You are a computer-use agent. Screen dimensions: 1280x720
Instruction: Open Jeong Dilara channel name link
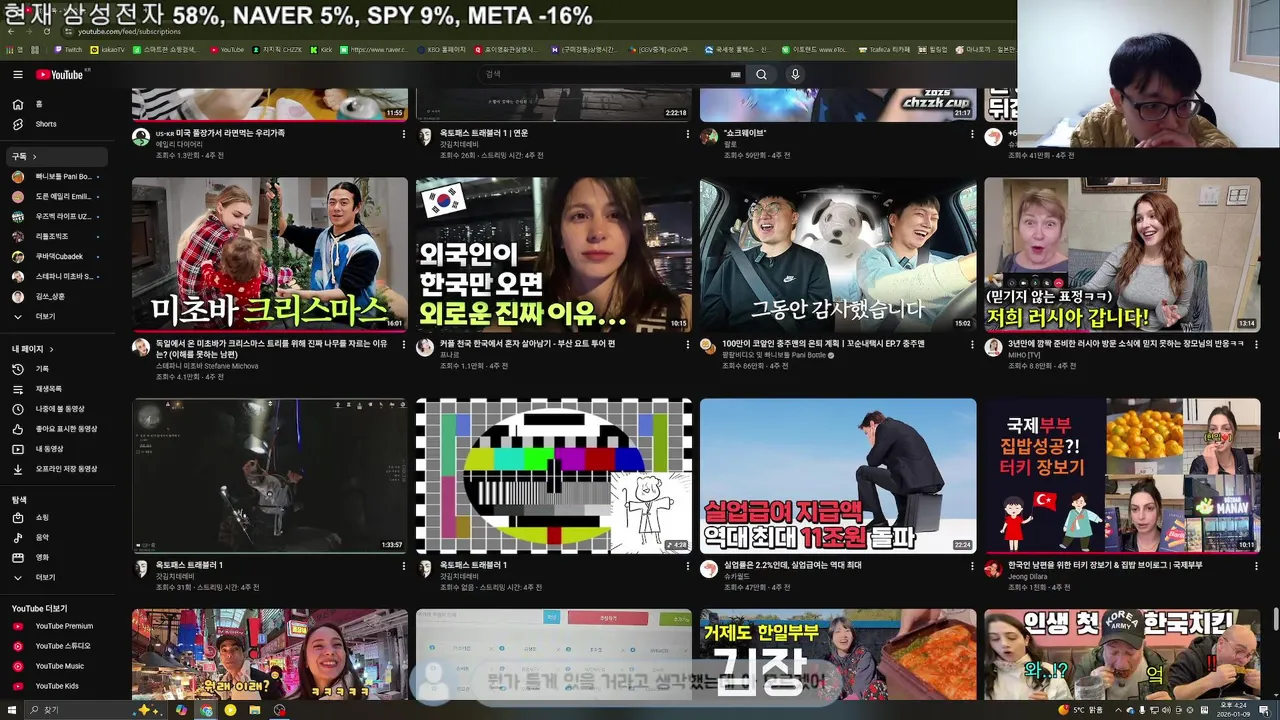(1029, 577)
